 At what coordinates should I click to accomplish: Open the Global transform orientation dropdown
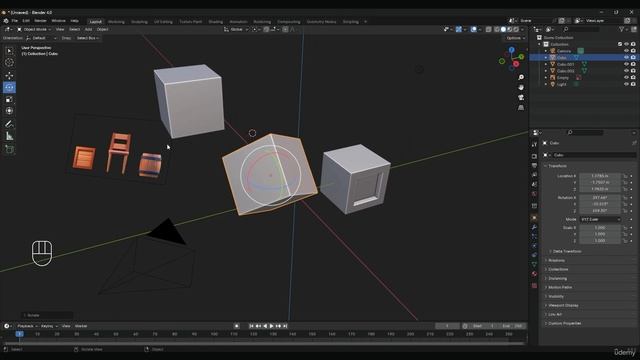[x=236, y=29]
